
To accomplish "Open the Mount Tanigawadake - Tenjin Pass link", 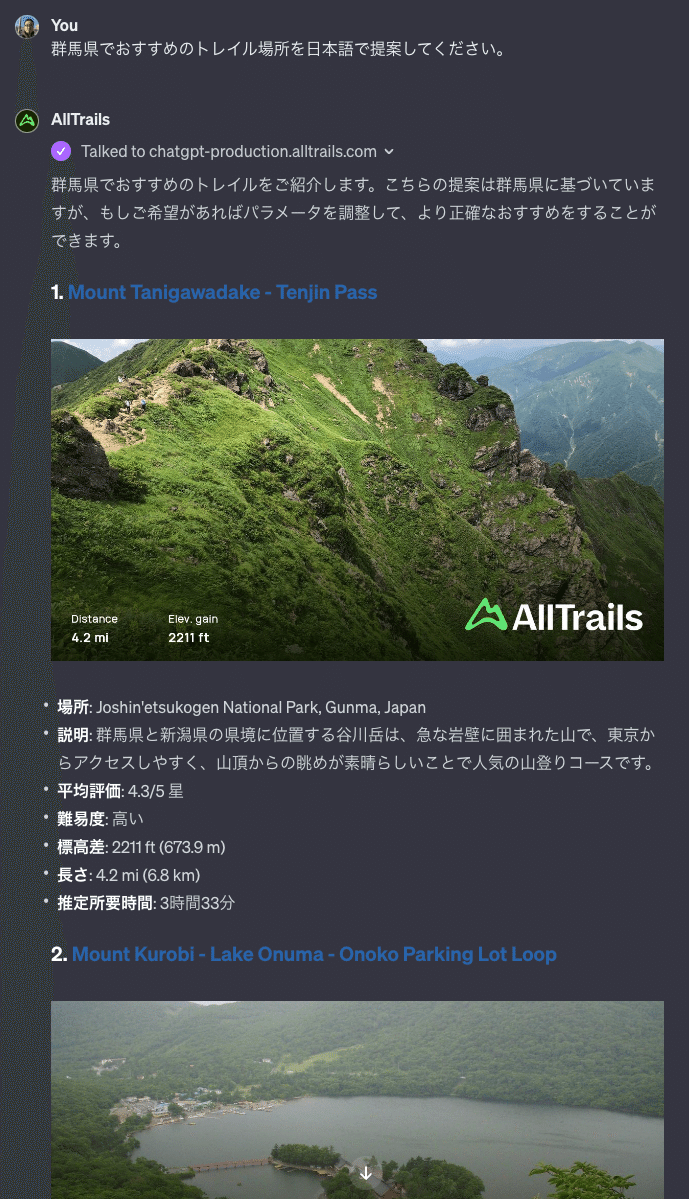I will tap(223, 292).
